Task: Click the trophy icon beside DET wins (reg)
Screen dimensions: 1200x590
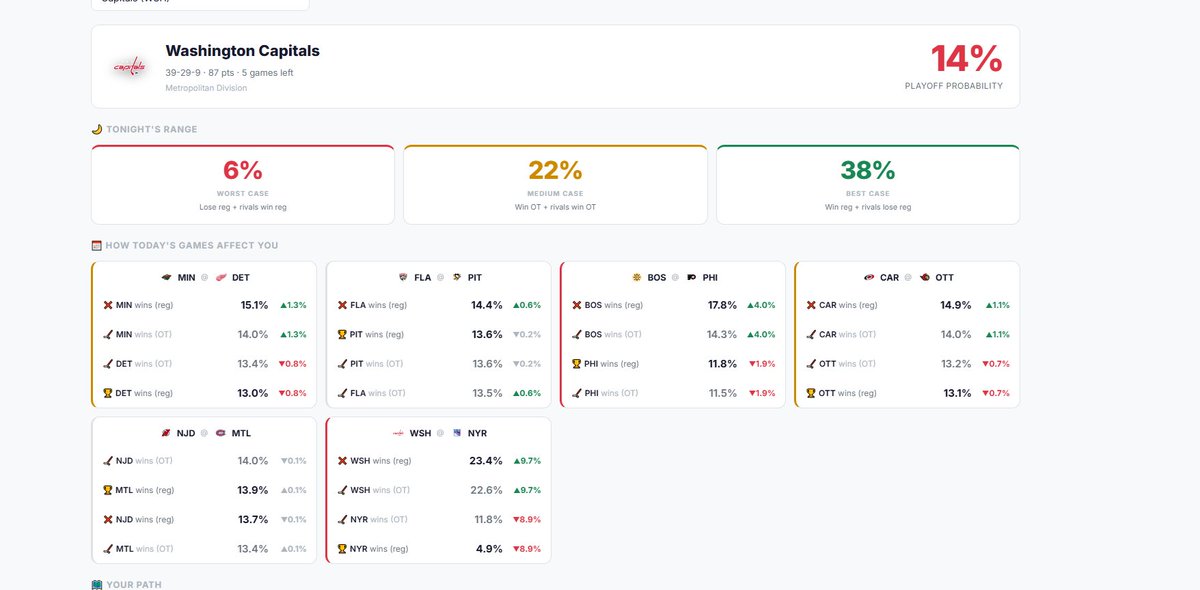Action: click(x=108, y=393)
